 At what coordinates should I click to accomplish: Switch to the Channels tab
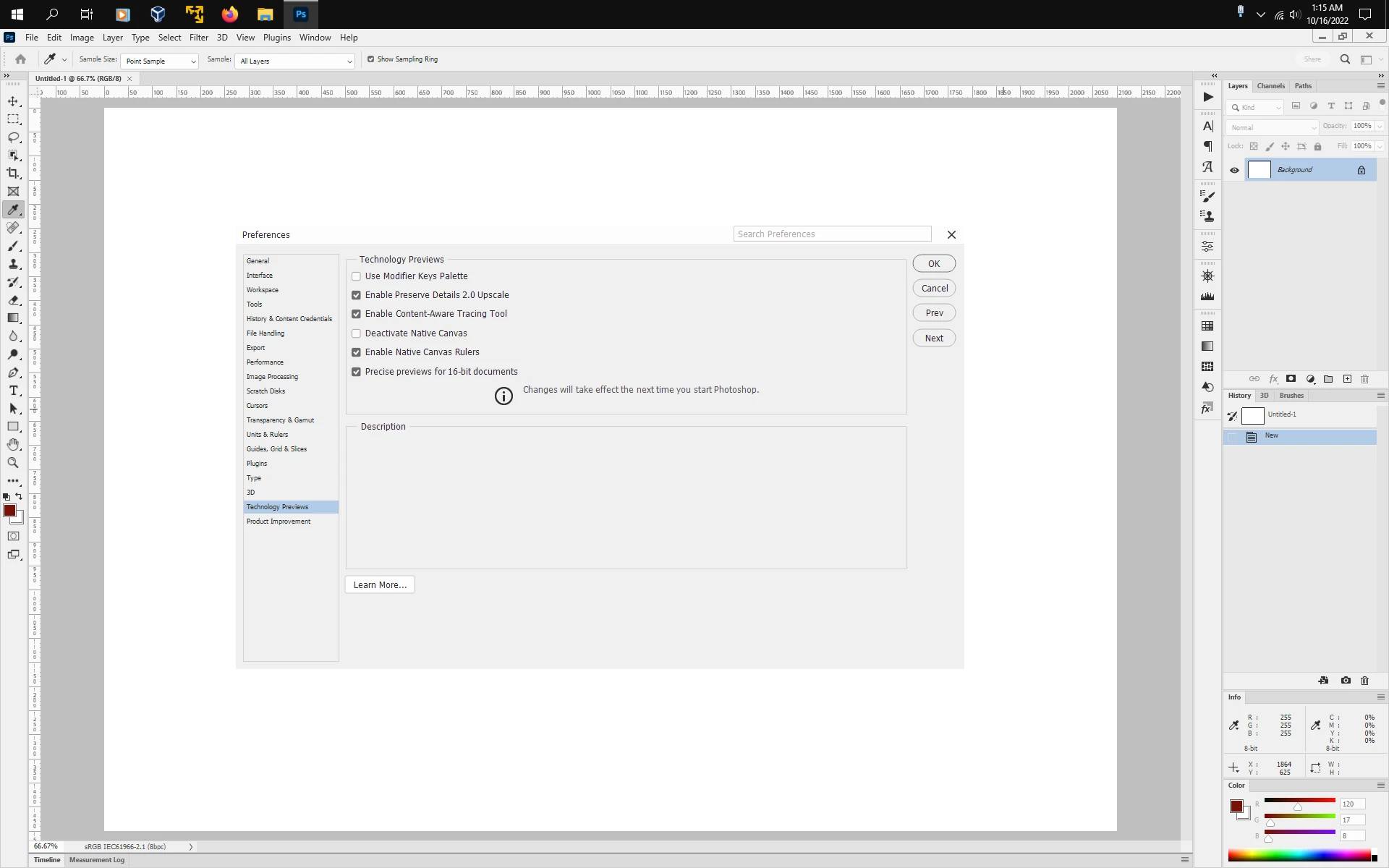(x=1270, y=86)
